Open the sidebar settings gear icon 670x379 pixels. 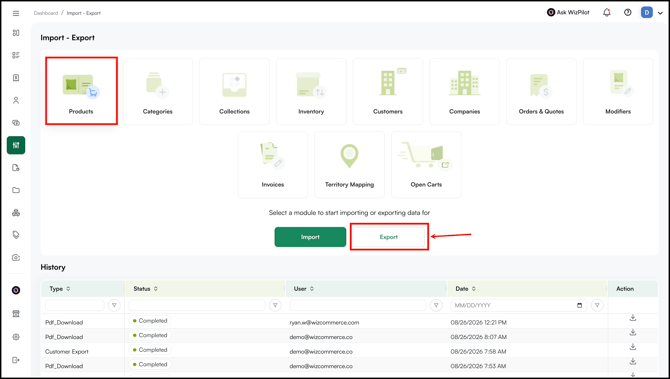(16, 337)
